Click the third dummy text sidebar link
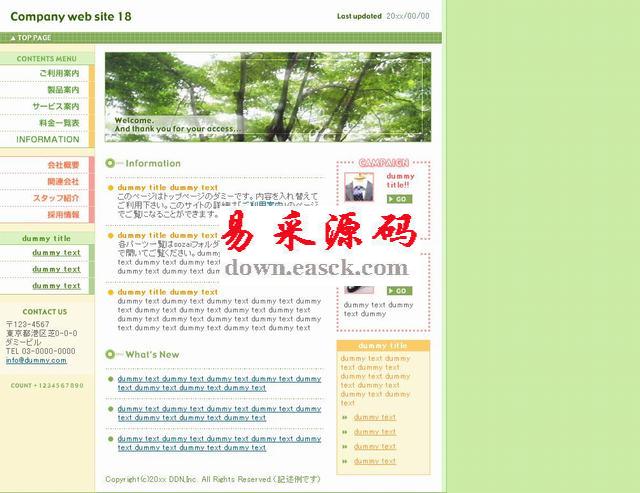The height and width of the screenshot is (493, 640). coord(56,286)
